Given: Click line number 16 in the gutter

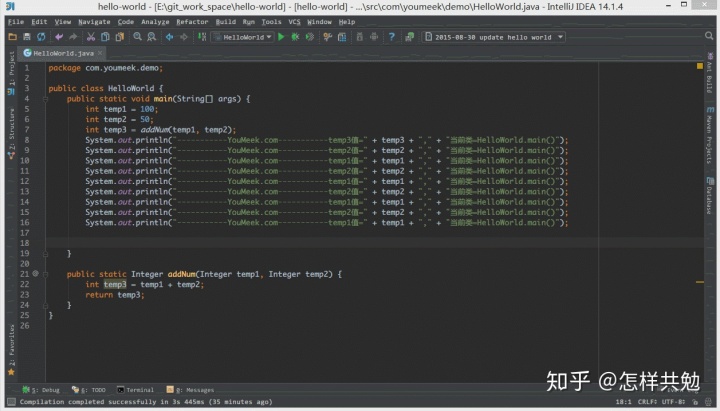Looking at the screenshot, I should point(24,223).
